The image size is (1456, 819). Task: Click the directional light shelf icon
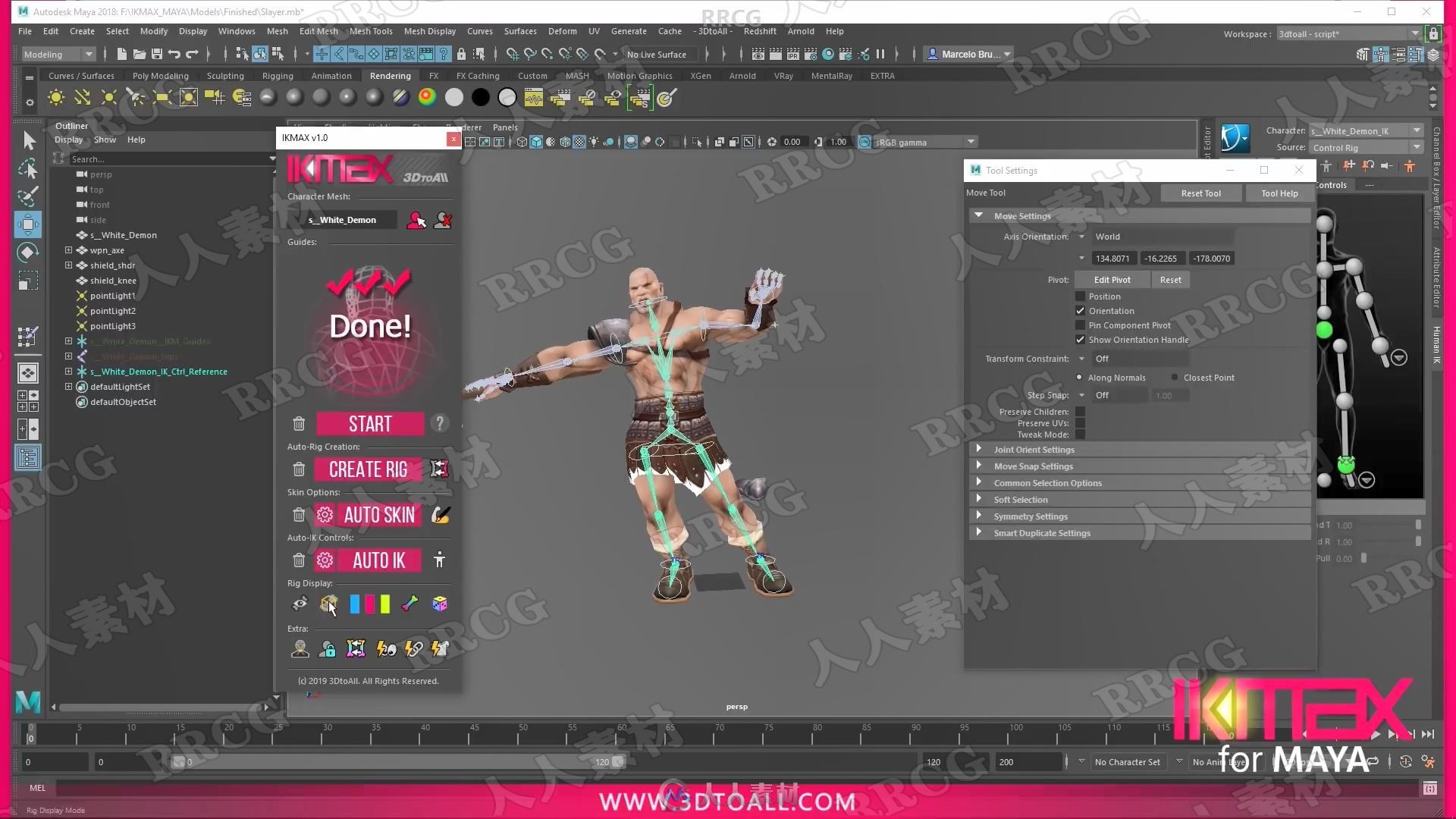click(82, 97)
